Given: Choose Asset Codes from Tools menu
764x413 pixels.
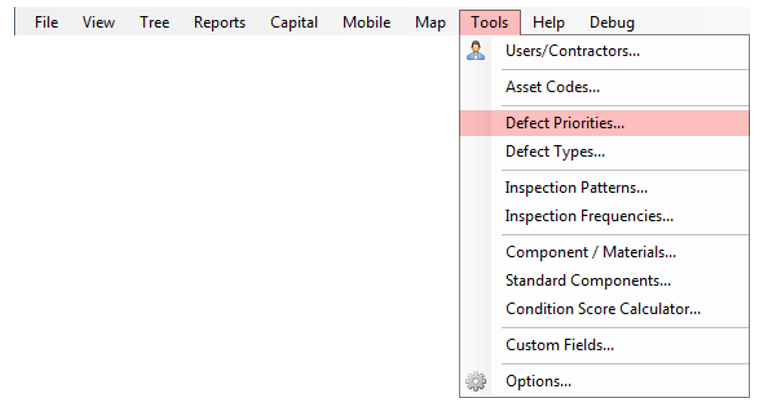Looking at the screenshot, I should coord(552,87).
